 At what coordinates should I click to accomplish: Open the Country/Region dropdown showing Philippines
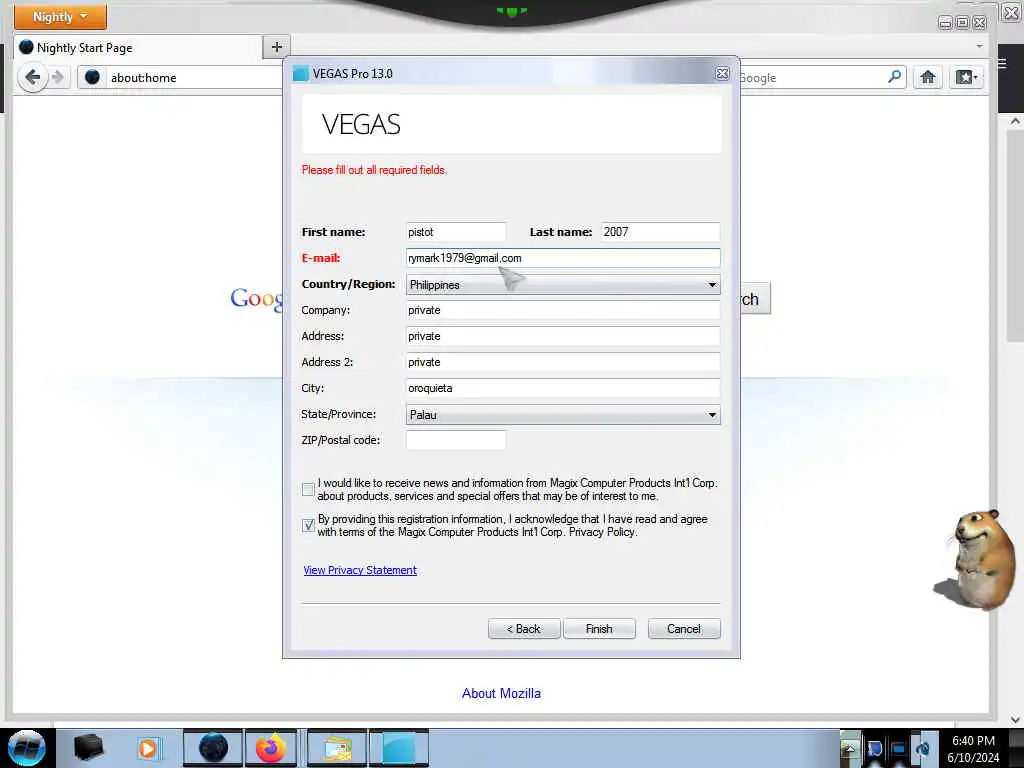click(563, 285)
